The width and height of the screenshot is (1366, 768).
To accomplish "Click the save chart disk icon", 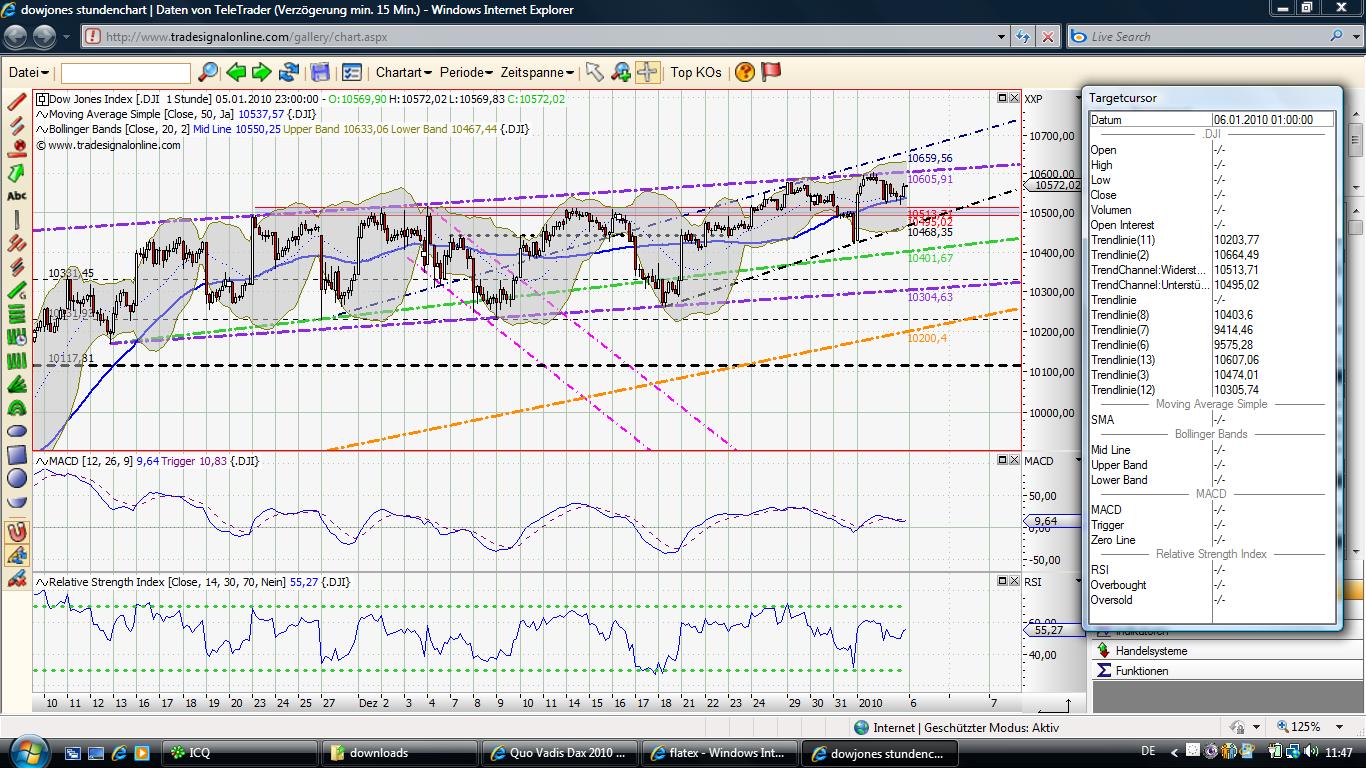I will (321, 72).
